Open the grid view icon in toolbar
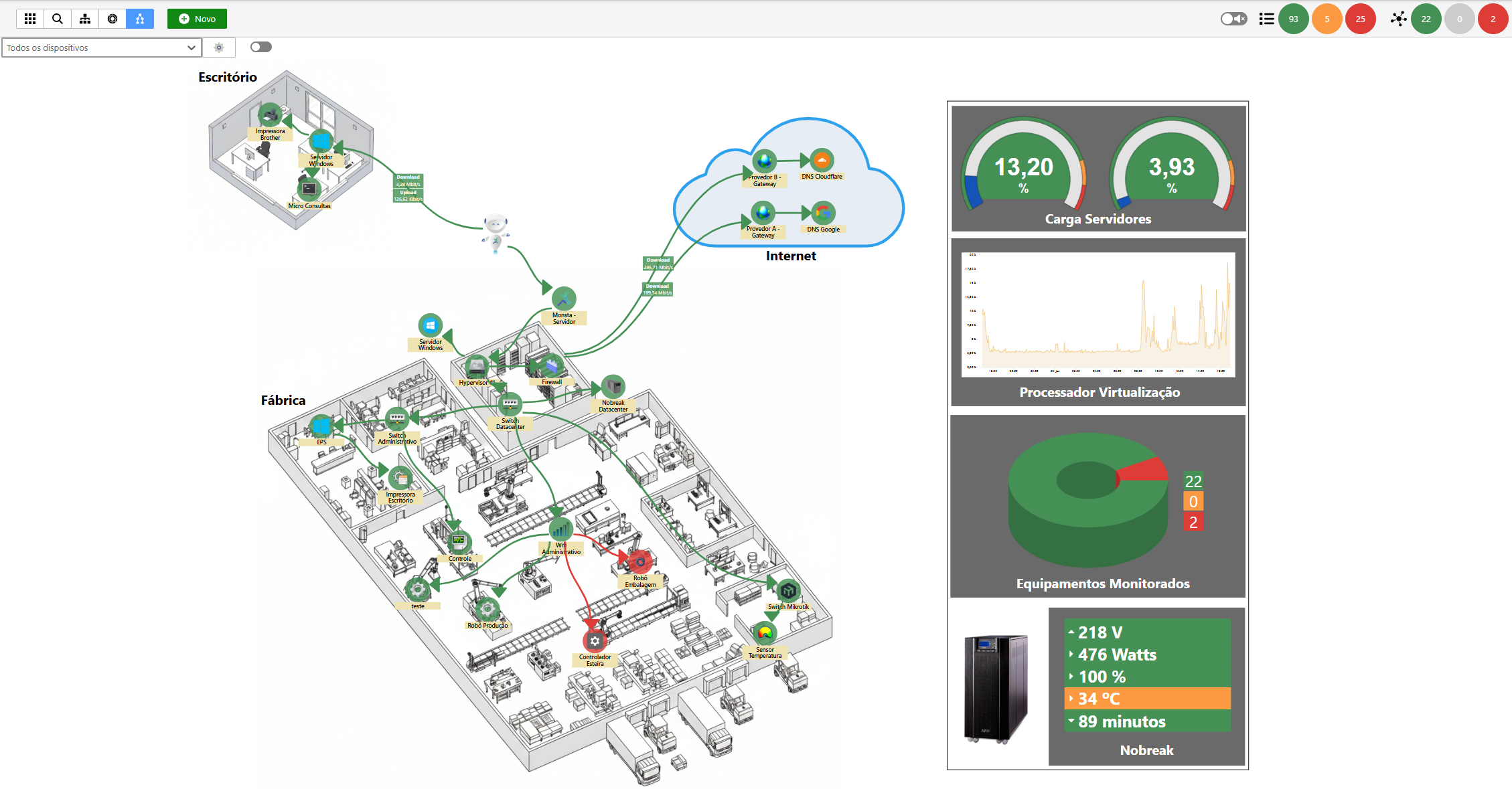Viewport: 1512px width, 789px height. click(30, 19)
